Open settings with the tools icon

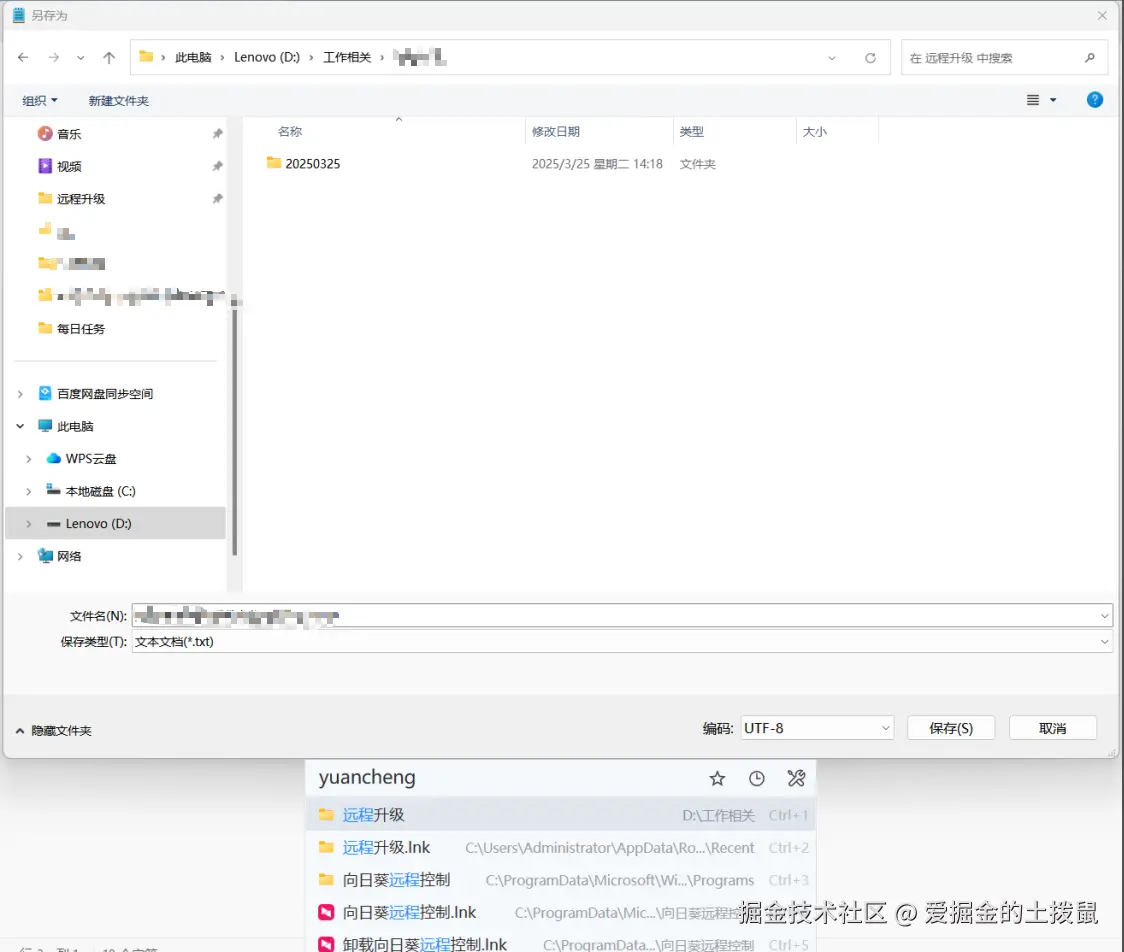point(796,779)
